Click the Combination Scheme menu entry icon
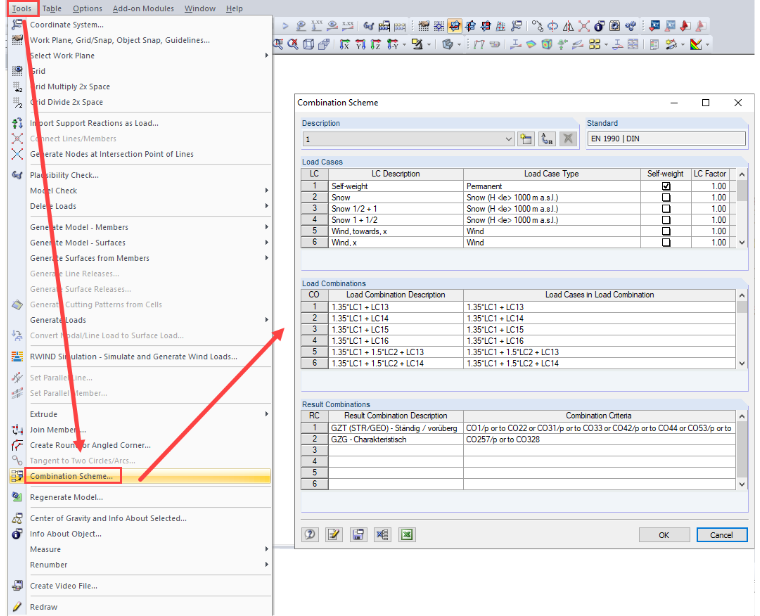 [17, 476]
